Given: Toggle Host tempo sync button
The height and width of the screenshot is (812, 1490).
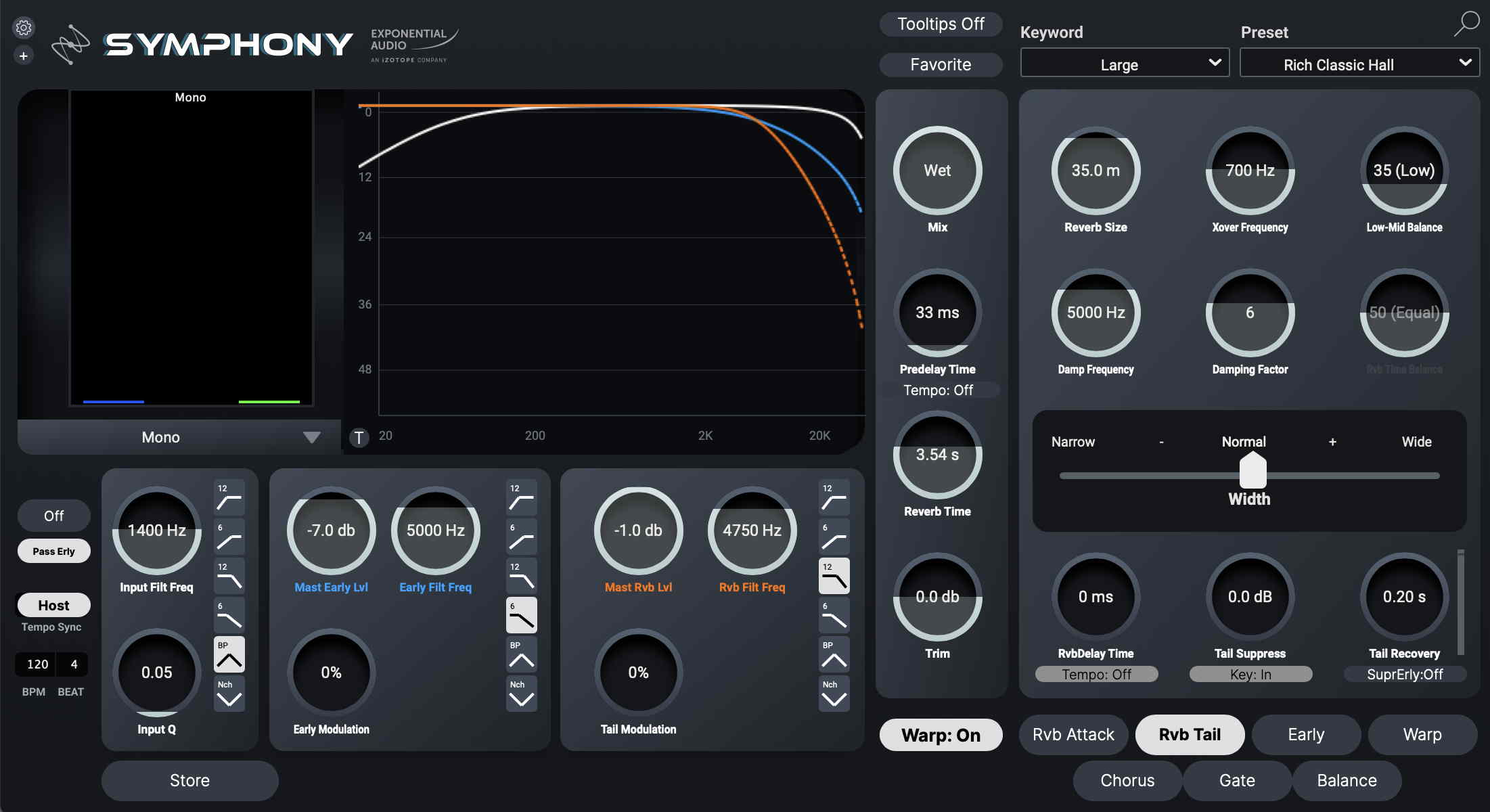Looking at the screenshot, I should (53, 606).
